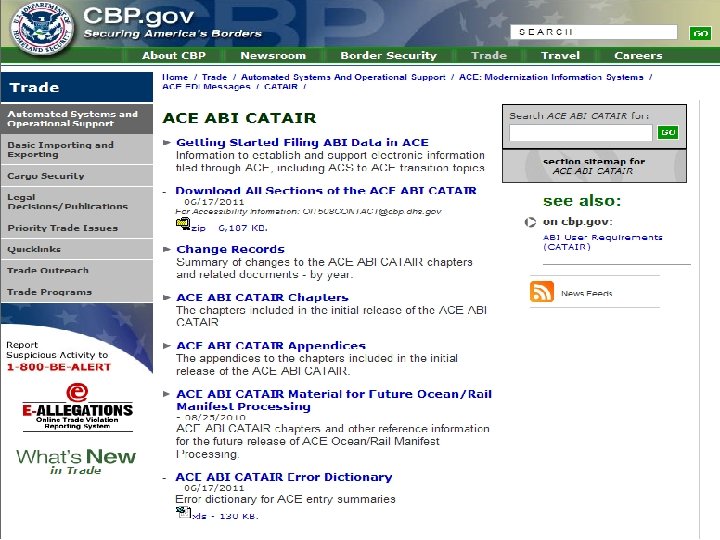The height and width of the screenshot is (540, 720).
Task: Click the circular arrow icon beside on cbp.gov
Action: [530, 222]
